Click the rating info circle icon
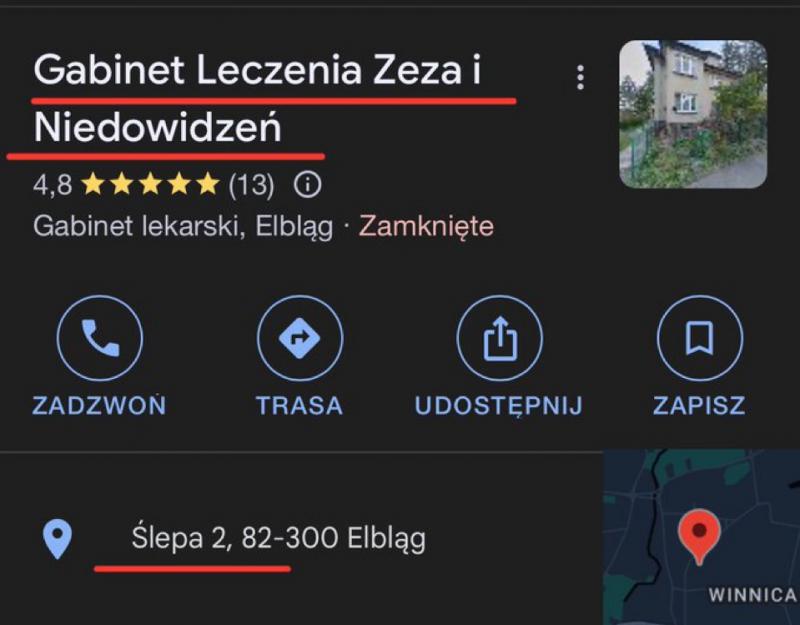 tap(308, 185)
